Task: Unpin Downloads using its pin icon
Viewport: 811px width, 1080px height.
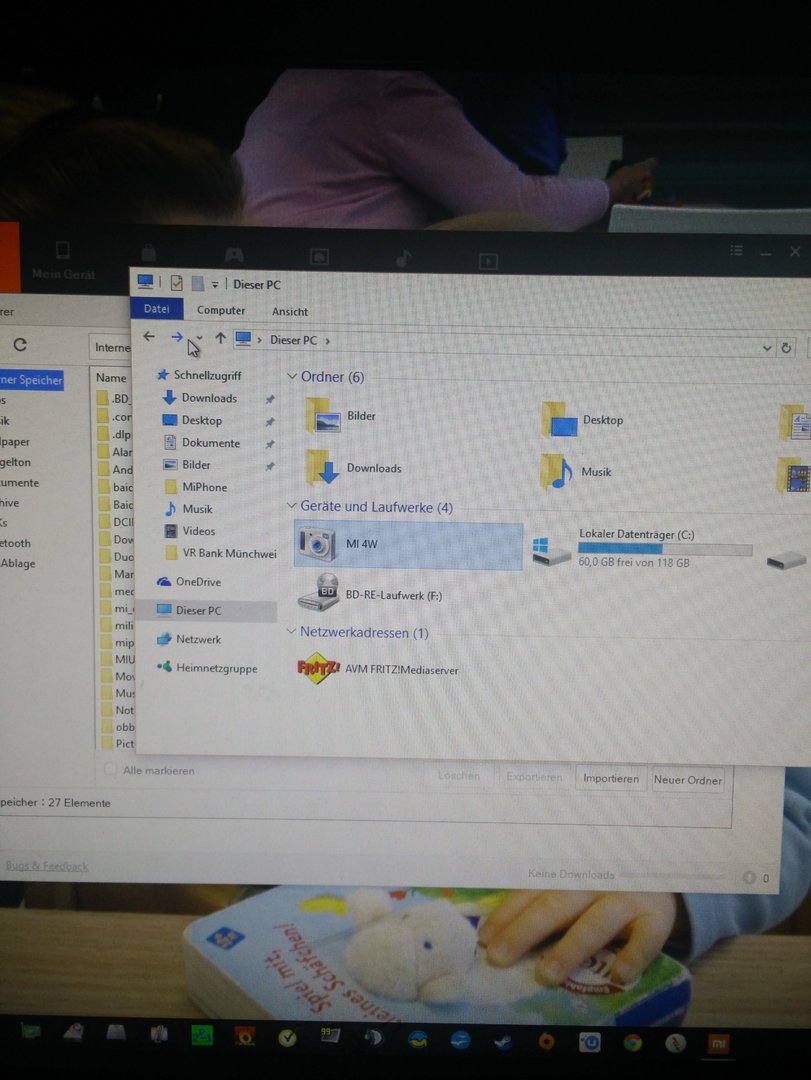Action: [x=270, y=399]
